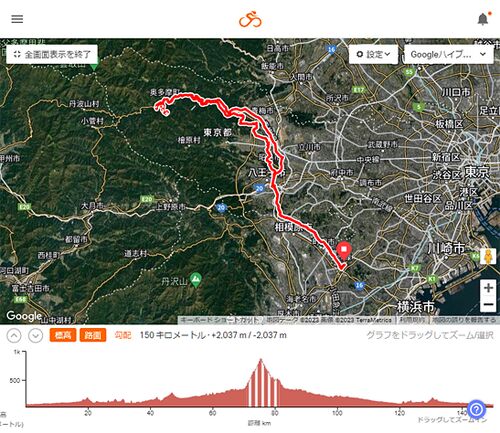
Task: Expand graph with the up chevron
Action: click(x=14, y=335)
